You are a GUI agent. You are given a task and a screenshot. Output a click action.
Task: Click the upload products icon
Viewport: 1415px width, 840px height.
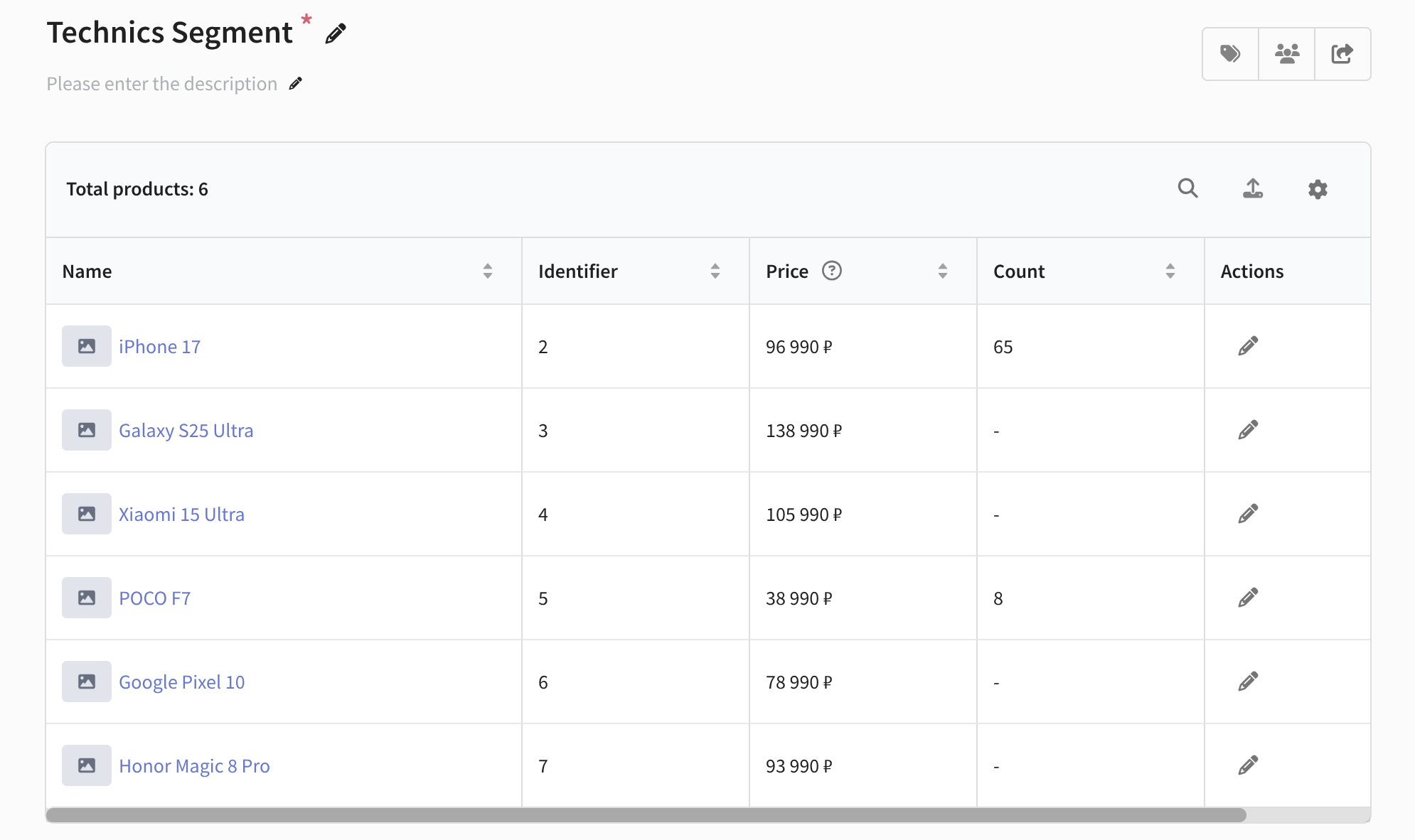(x=1252, y=188)
